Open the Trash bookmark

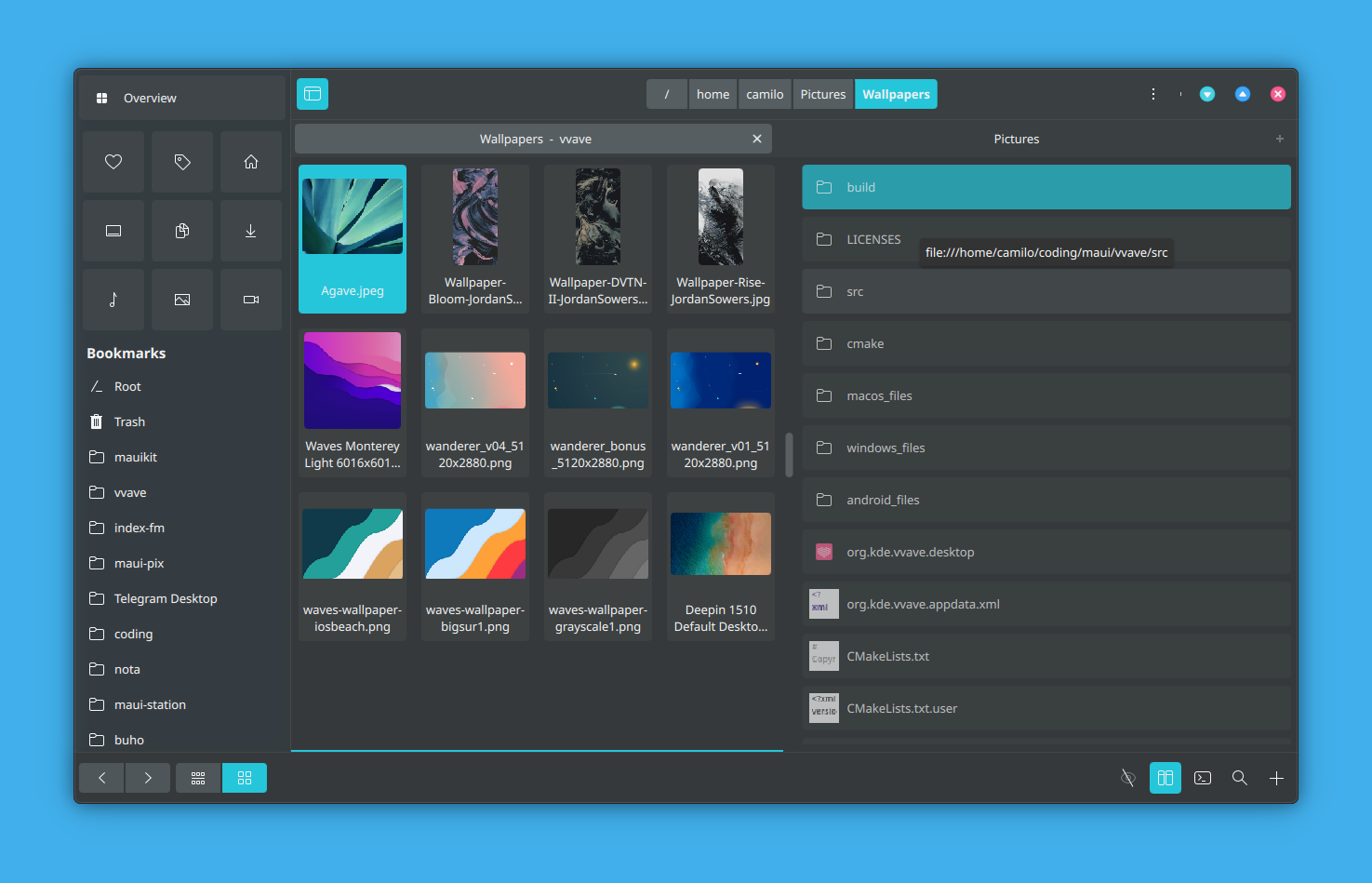[x=129, y=421]
